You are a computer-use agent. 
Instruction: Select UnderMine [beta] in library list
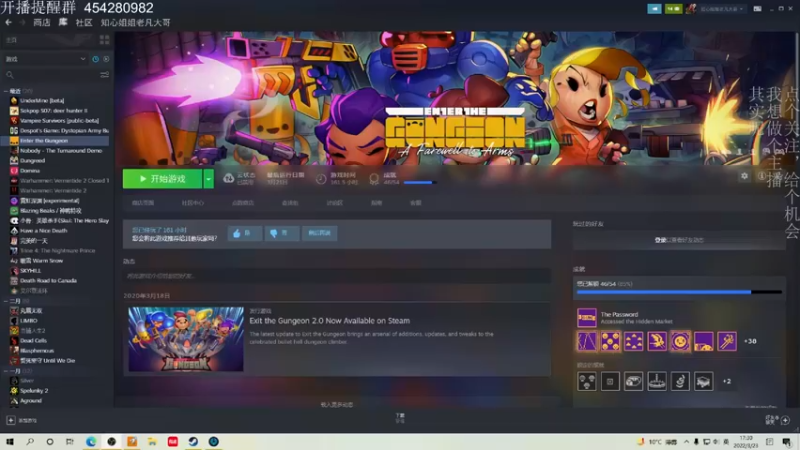pos(42,101)
